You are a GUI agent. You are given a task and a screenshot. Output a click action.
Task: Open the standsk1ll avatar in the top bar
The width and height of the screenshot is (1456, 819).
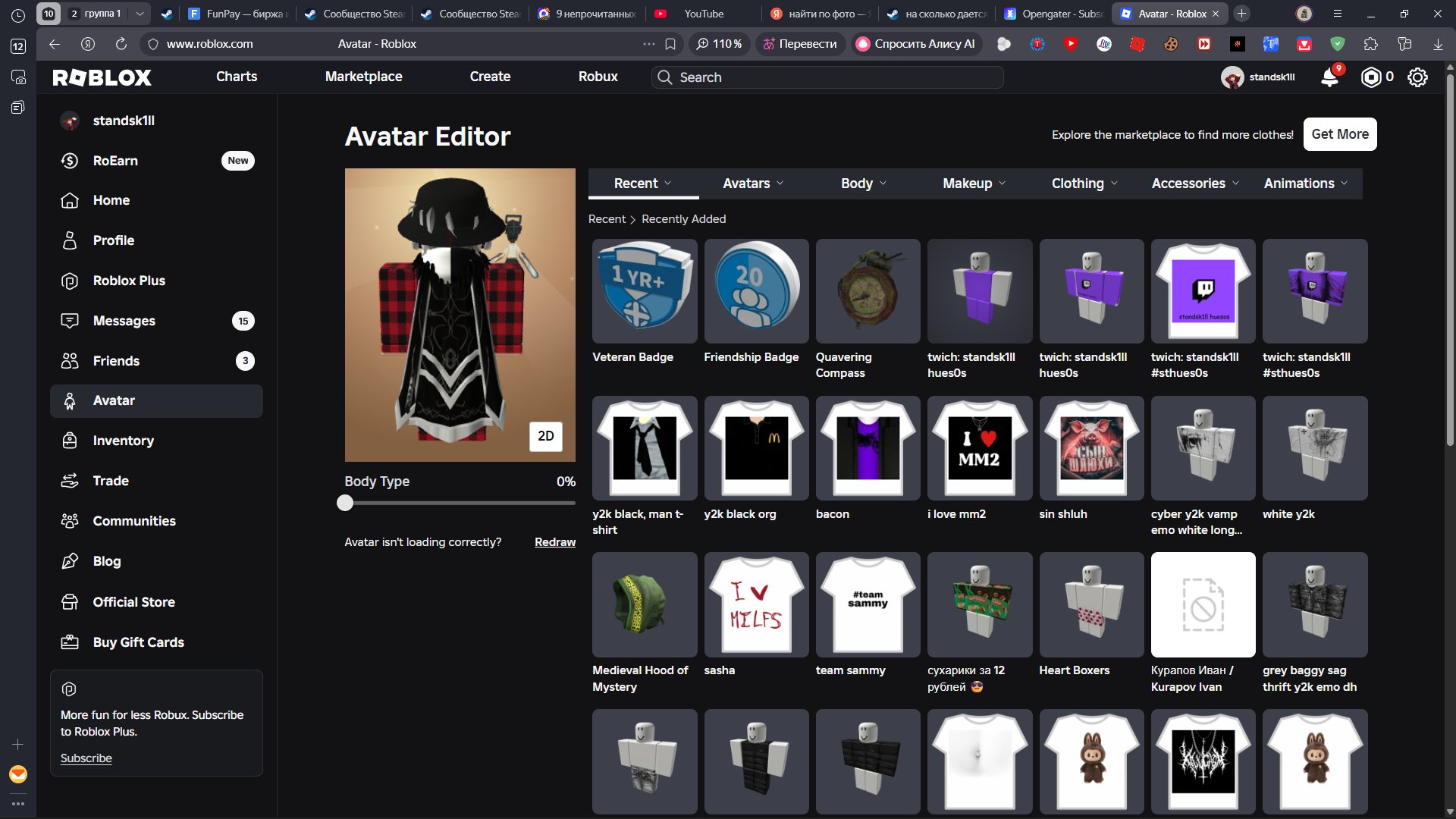click(x=1232, y=77)
